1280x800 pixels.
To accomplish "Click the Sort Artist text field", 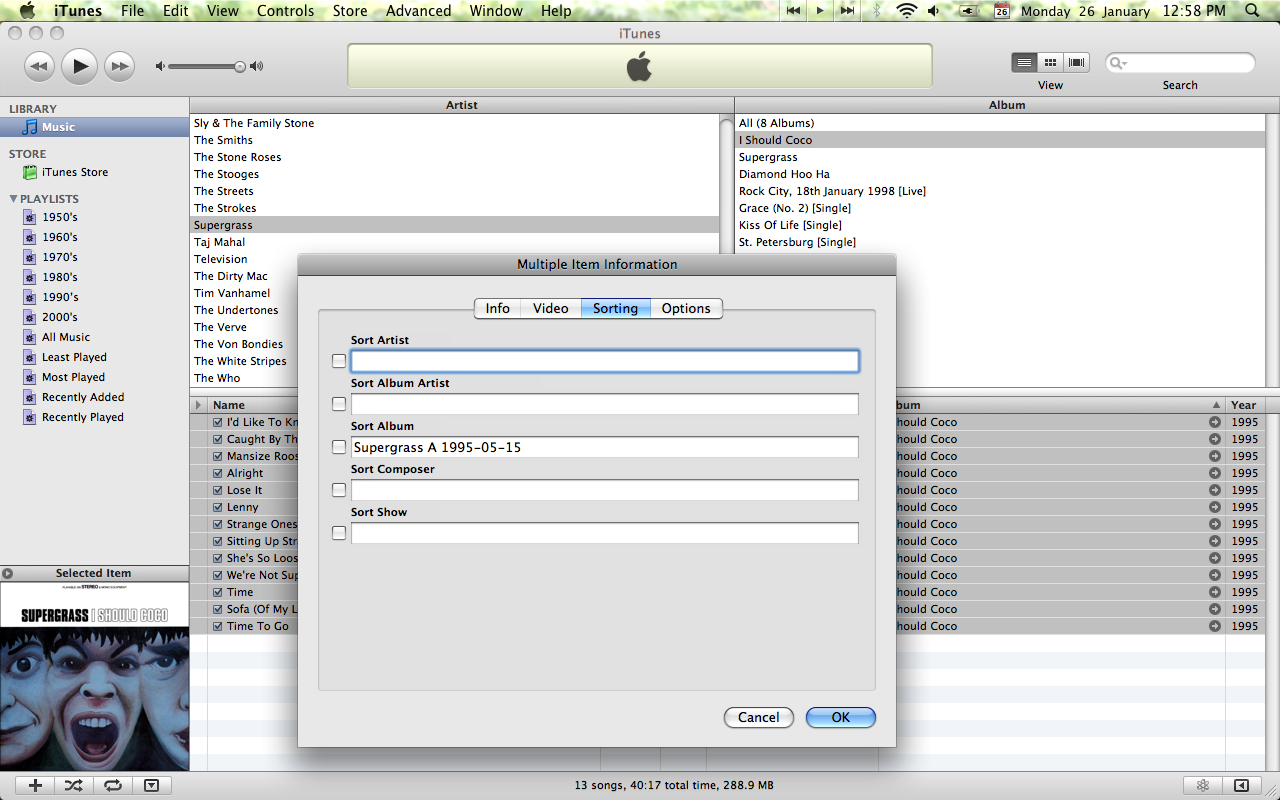I will 605,361.
